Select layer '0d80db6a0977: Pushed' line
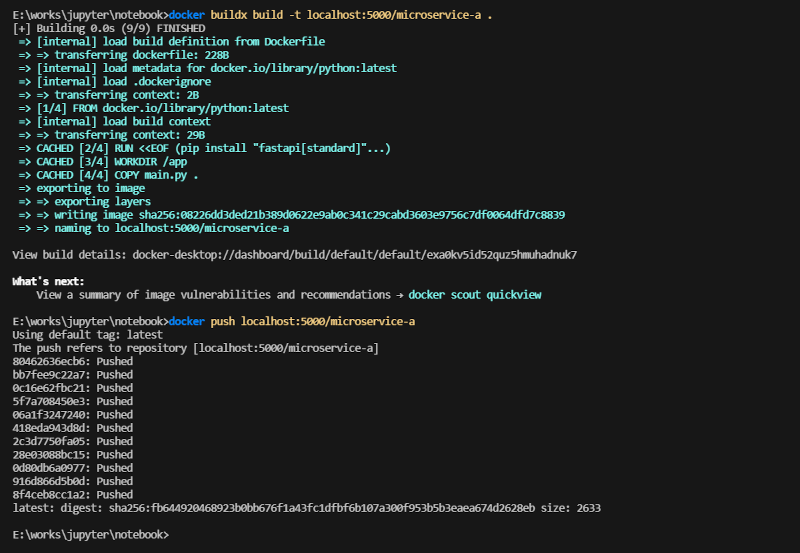This screenshot has height=553, width=800. click(72, 468)
